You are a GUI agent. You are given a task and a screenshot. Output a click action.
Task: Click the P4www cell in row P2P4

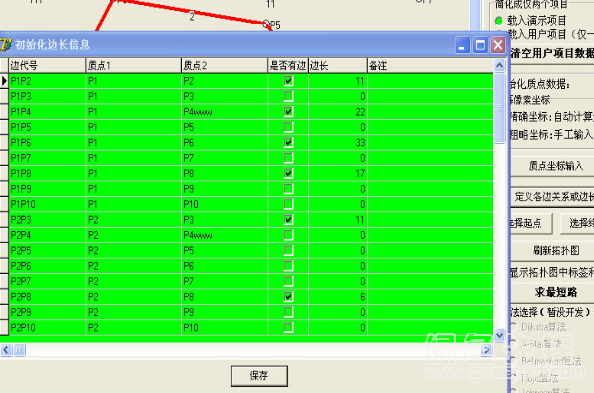click(x=224, y=235)
